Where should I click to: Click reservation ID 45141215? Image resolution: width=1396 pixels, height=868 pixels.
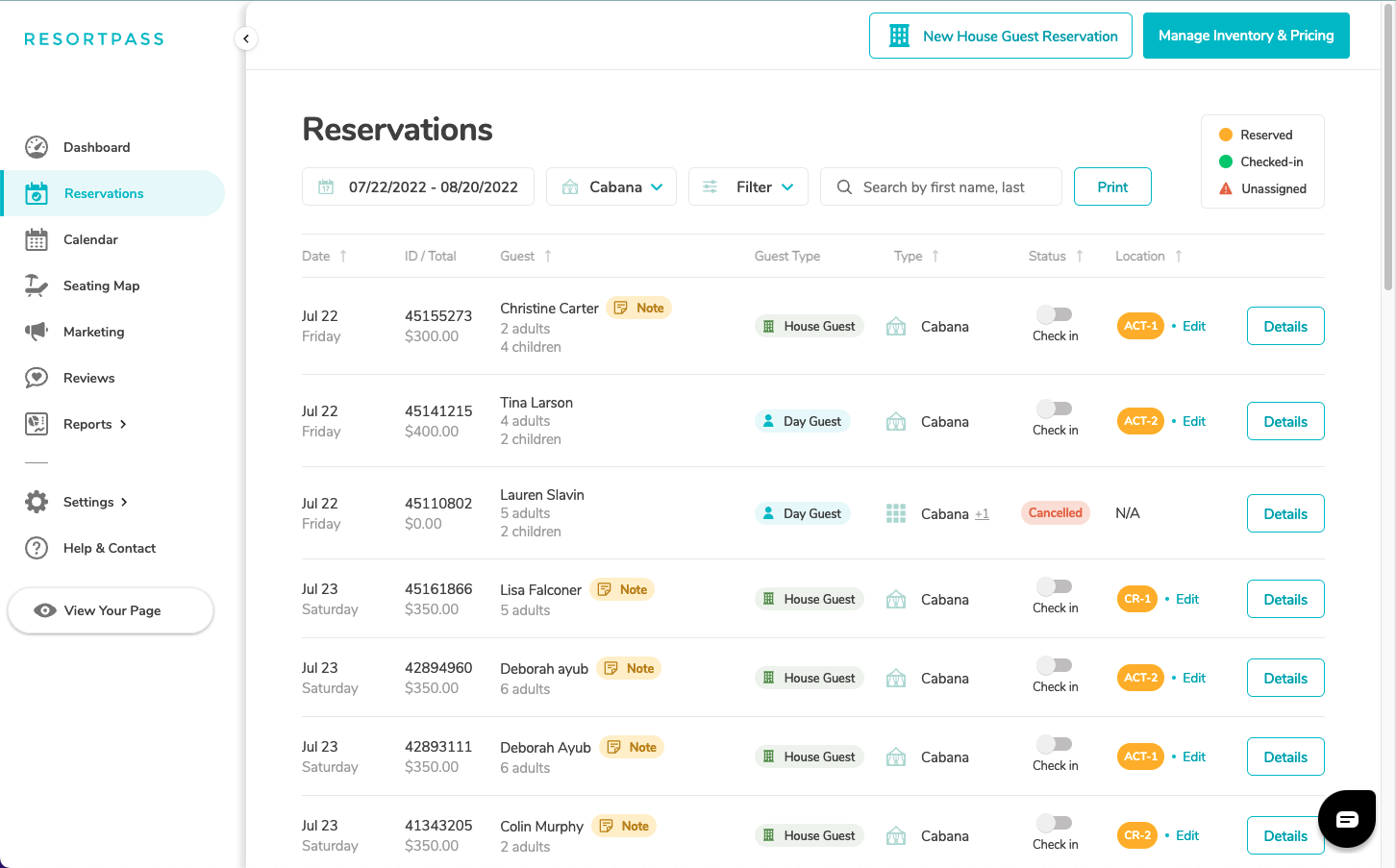(438, 410)
